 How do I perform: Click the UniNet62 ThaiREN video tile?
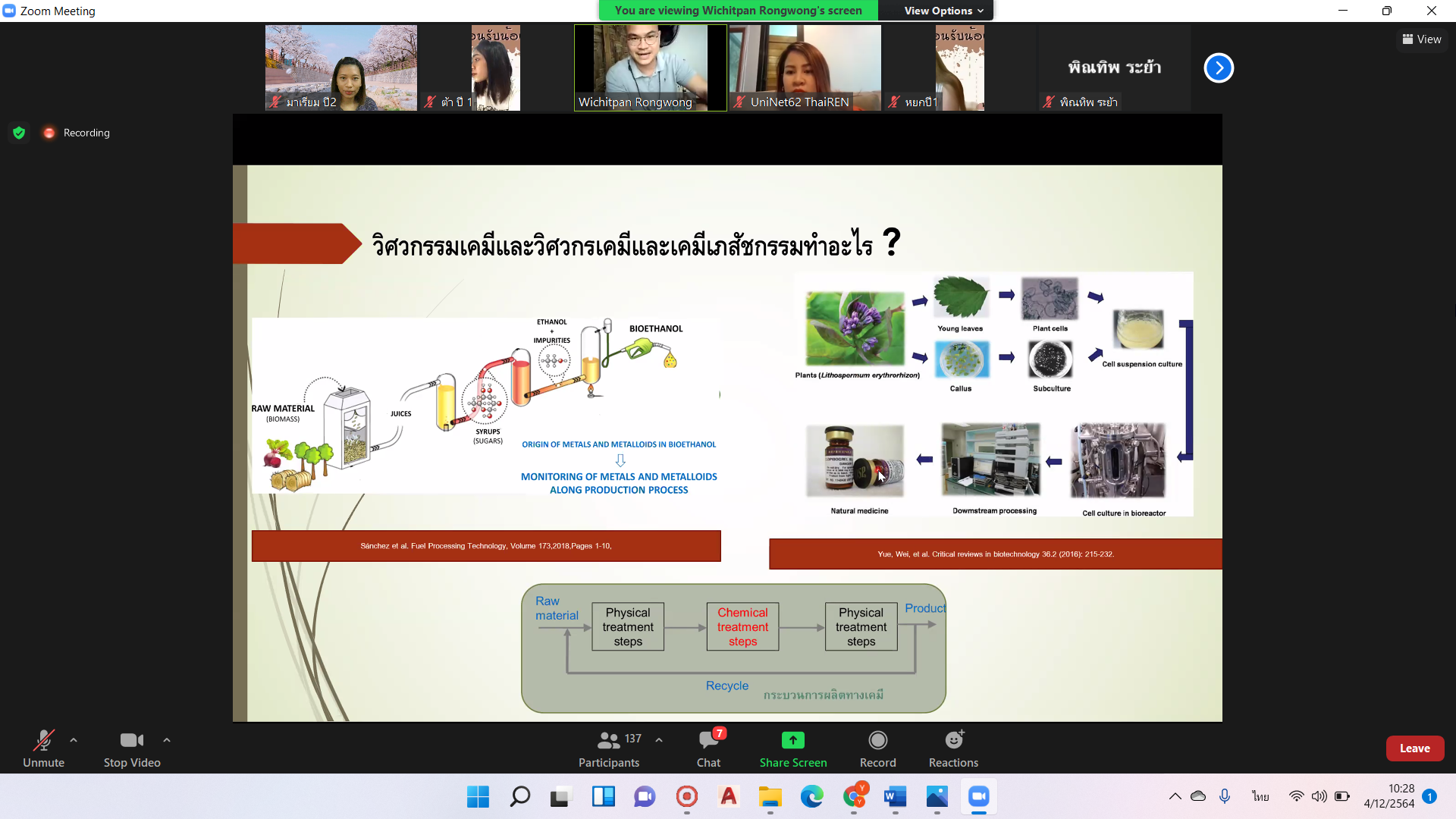[x=805, y=68]
